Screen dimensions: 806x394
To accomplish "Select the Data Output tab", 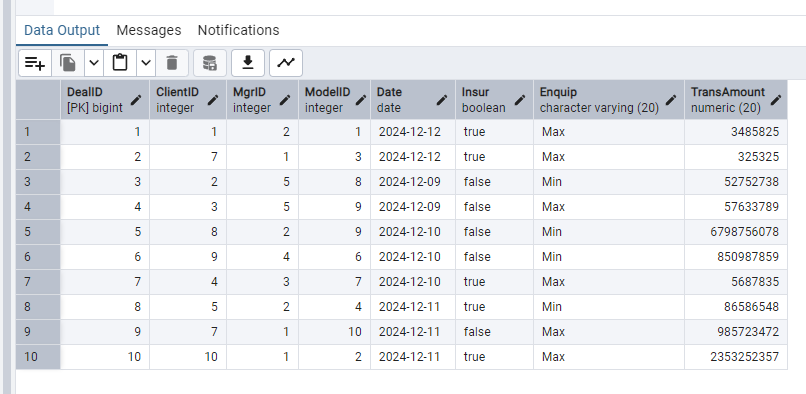I will click(x=62, y=30).
